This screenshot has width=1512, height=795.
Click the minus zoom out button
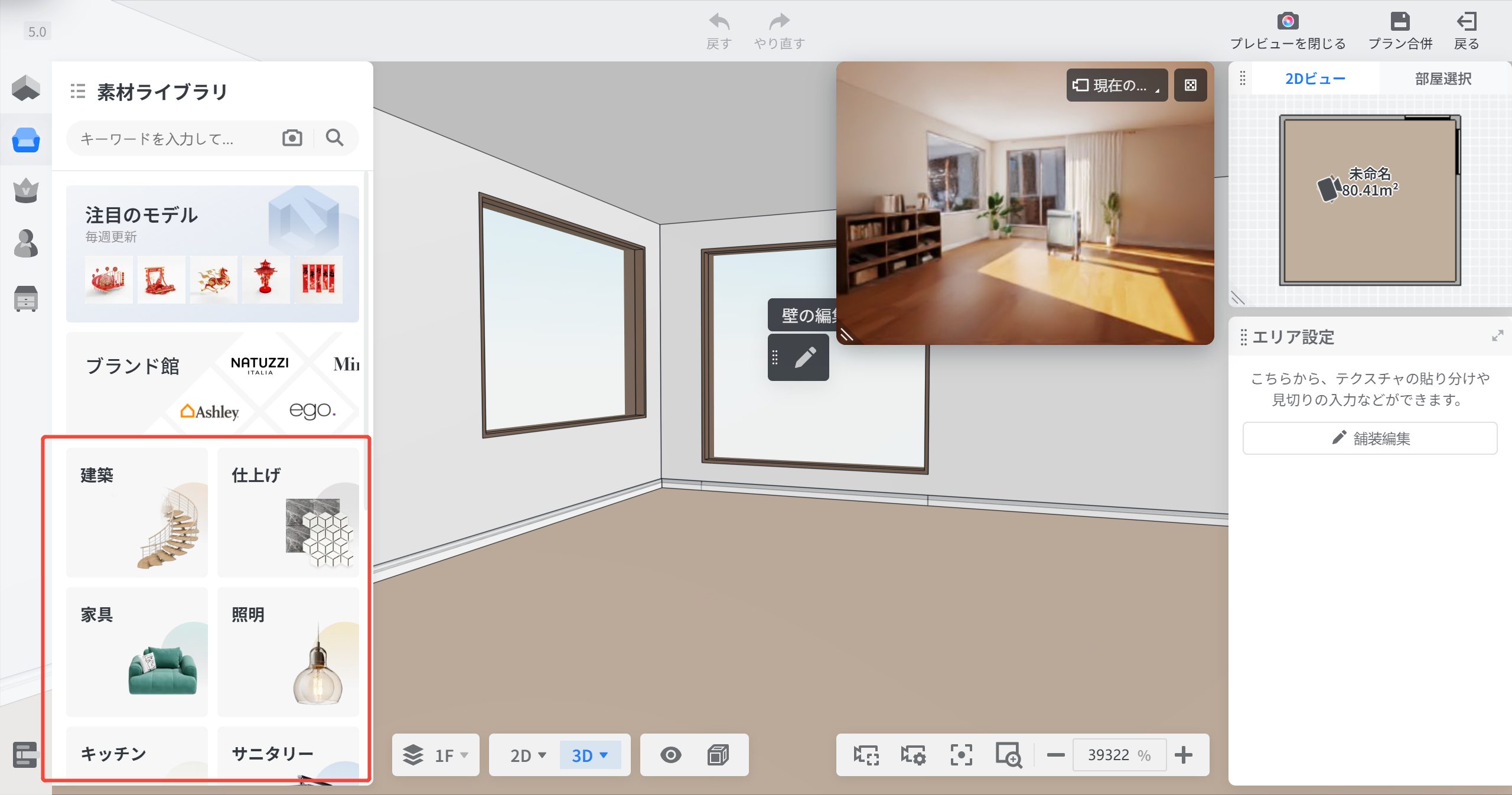(1055, 755)
